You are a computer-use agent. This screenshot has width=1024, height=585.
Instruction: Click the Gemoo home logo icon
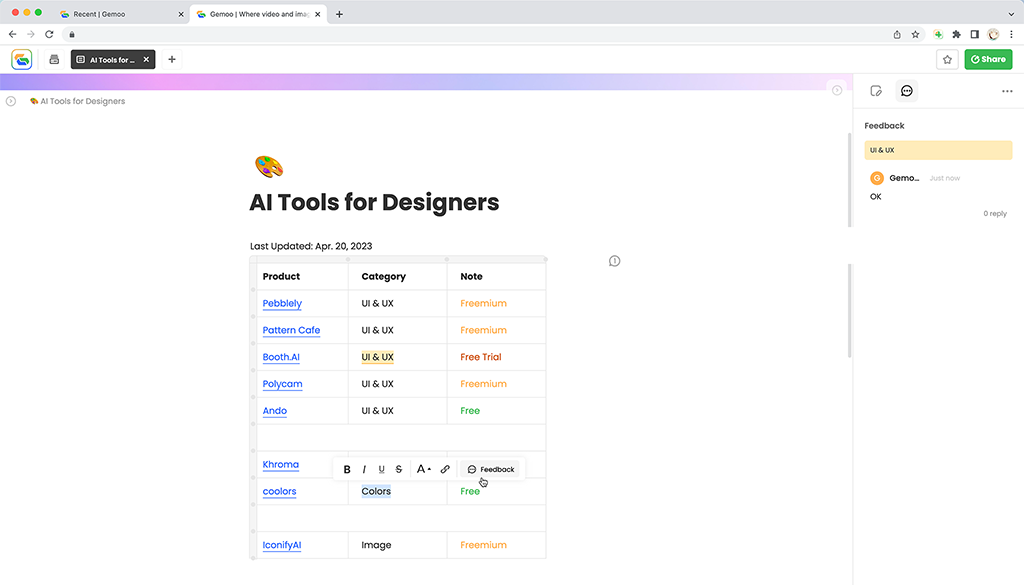22,59
